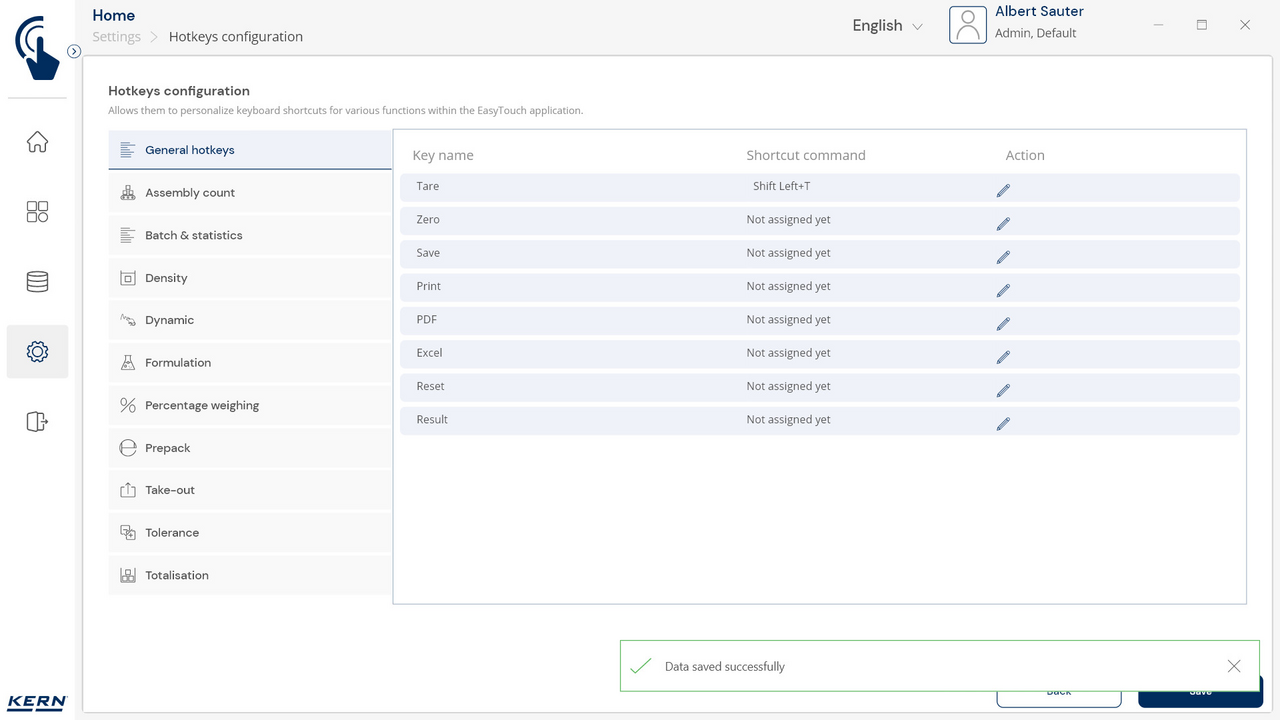Image resolution: width=1280 pixels, height=720 pixels.
Task: Click the edit pencil for Result row
Action: point(1003,424)
